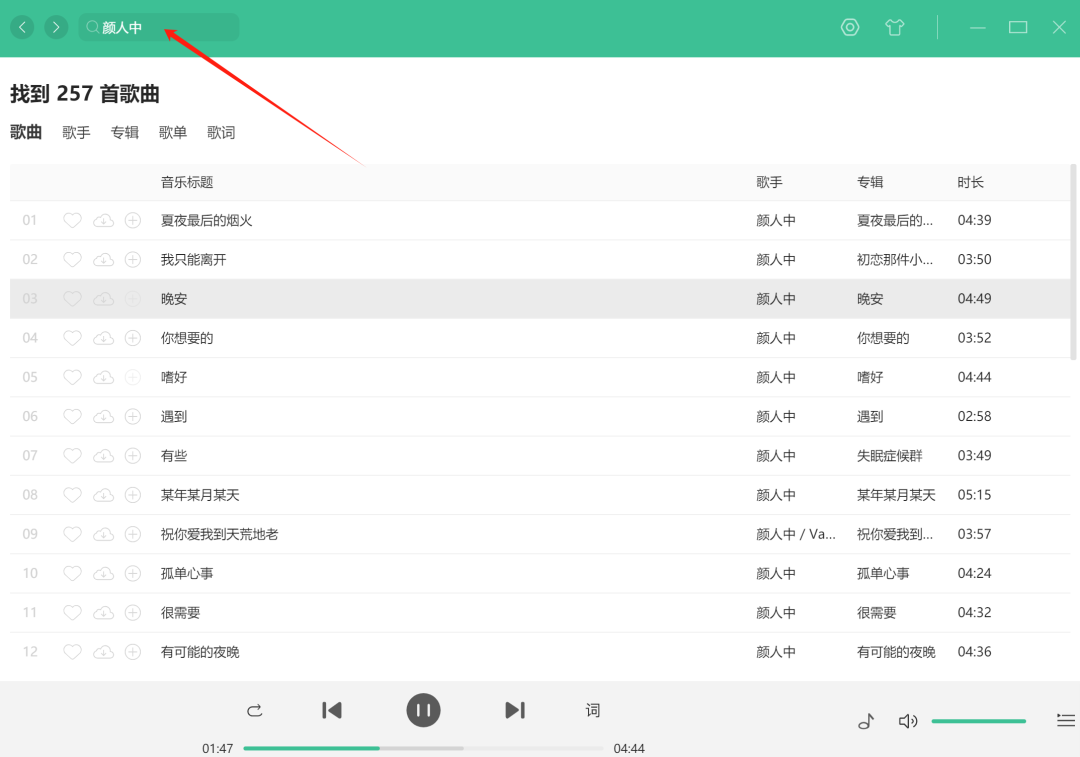Viewport: 1080px width, 757px height.
Task: Skip to the previous track
Action: tap(332, 710)
